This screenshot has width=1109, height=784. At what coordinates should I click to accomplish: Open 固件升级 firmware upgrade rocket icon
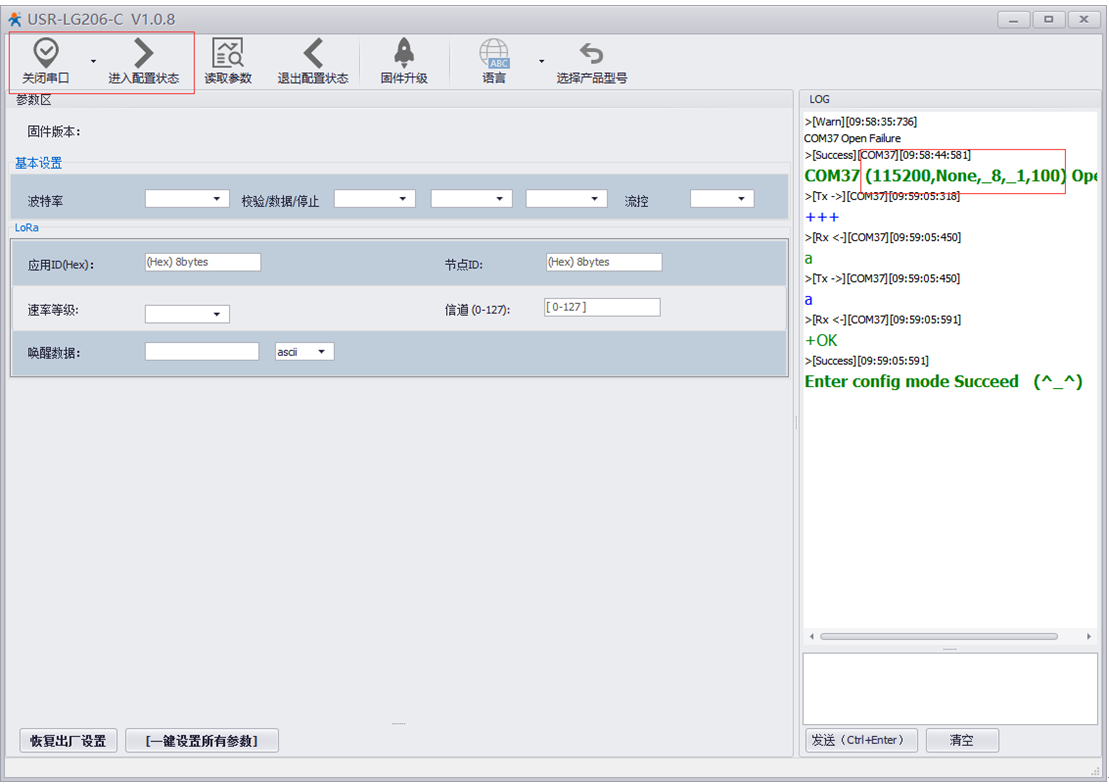pos(404,53)
